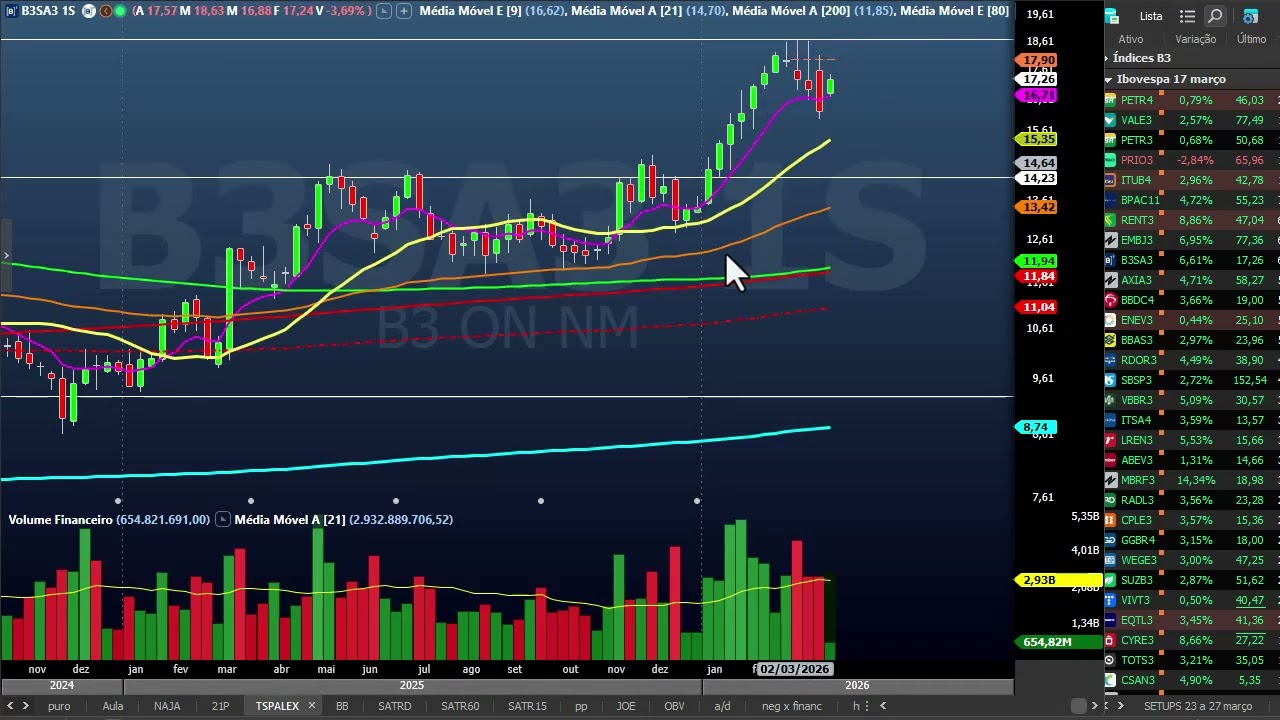Switch to the neg x financ tab
This screenshot has height=720, width=1280.
(x=792, y=706)
